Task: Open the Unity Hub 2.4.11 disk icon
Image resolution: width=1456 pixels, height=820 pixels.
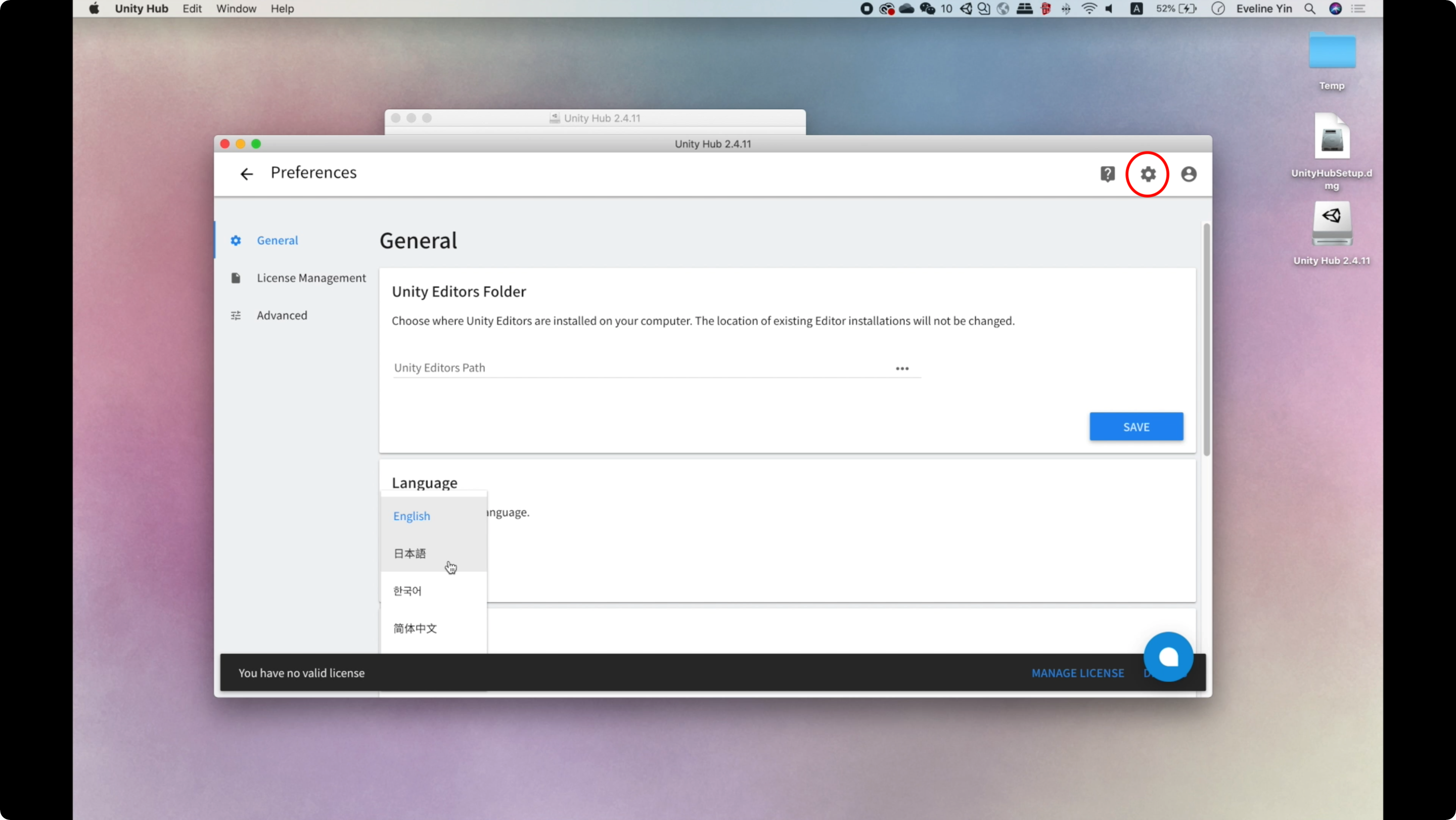Action: (1332, 224)
